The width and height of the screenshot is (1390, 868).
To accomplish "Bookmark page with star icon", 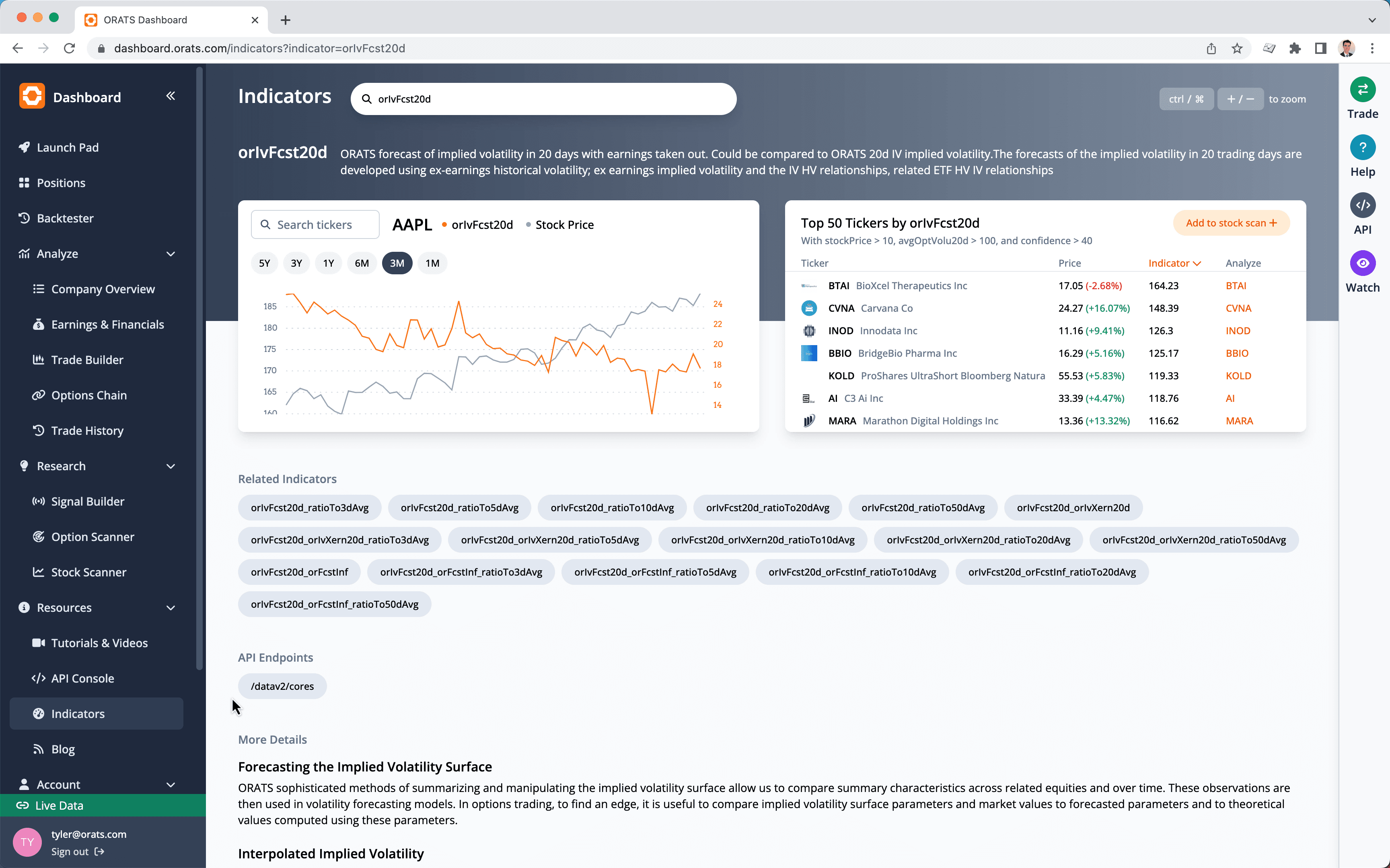I will (x=1237, y=48).
